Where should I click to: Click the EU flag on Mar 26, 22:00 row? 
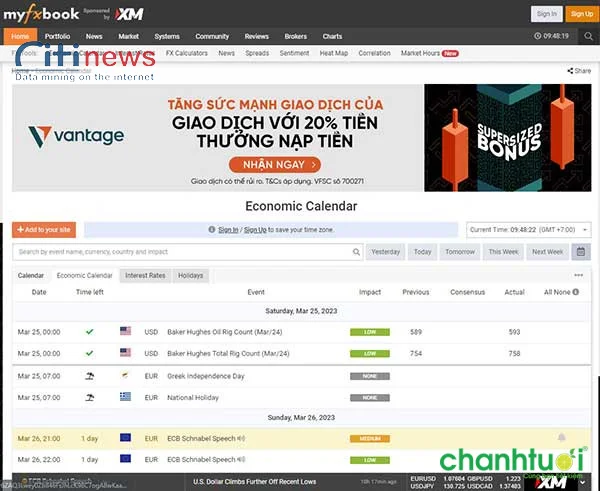pyautogui.click(x=125, y=458)
